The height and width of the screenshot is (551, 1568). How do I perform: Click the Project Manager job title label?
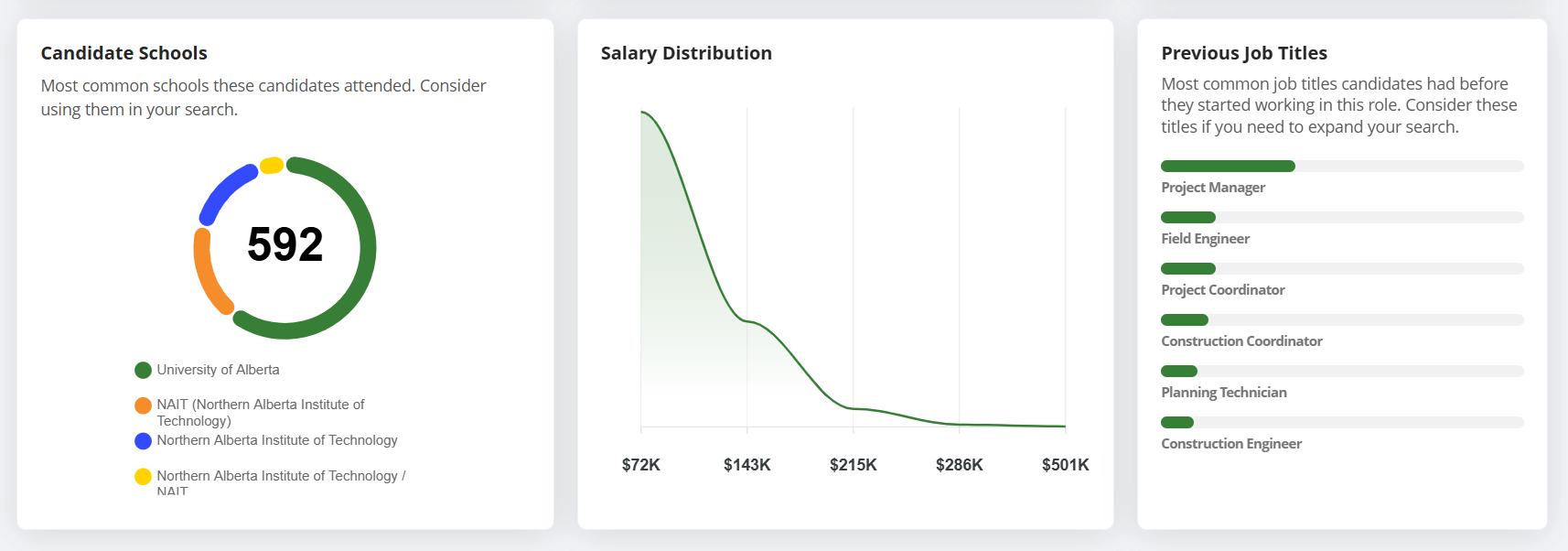[1213, 188]
